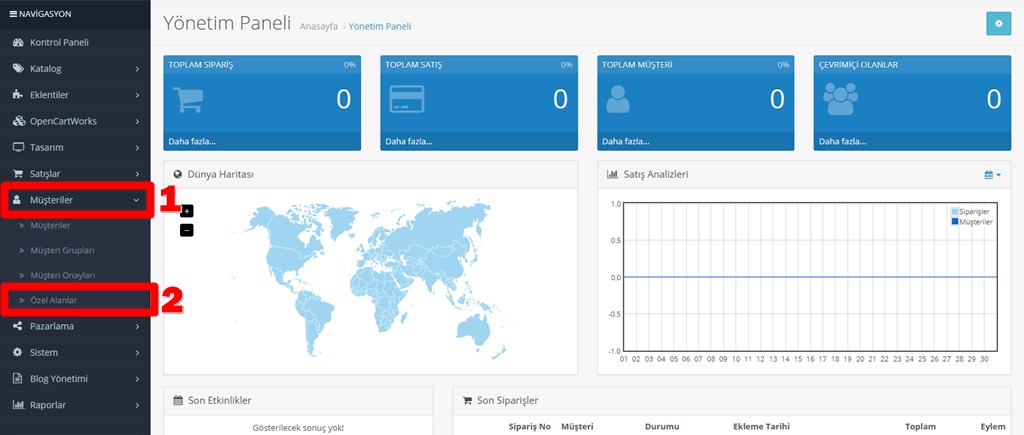Open Özel Alanlar submenu item
This screenshot has height=435, width=1024.
(x=75, y=300)
